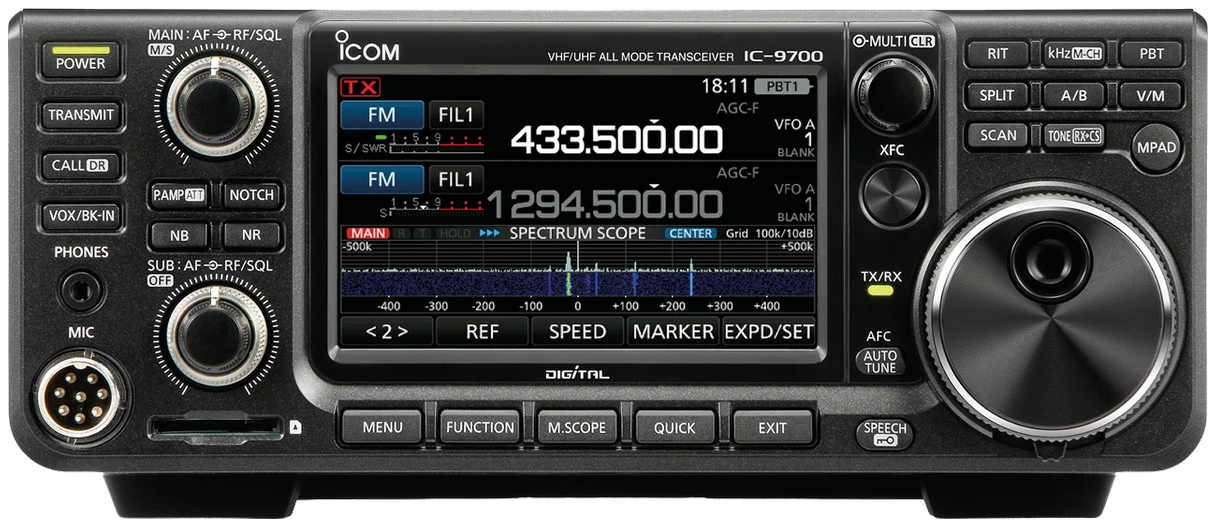The width and height of the screenshot is (1216, 527).
Task: Start SCAN with the SCAN button
Action: click(x=997, y=135)
